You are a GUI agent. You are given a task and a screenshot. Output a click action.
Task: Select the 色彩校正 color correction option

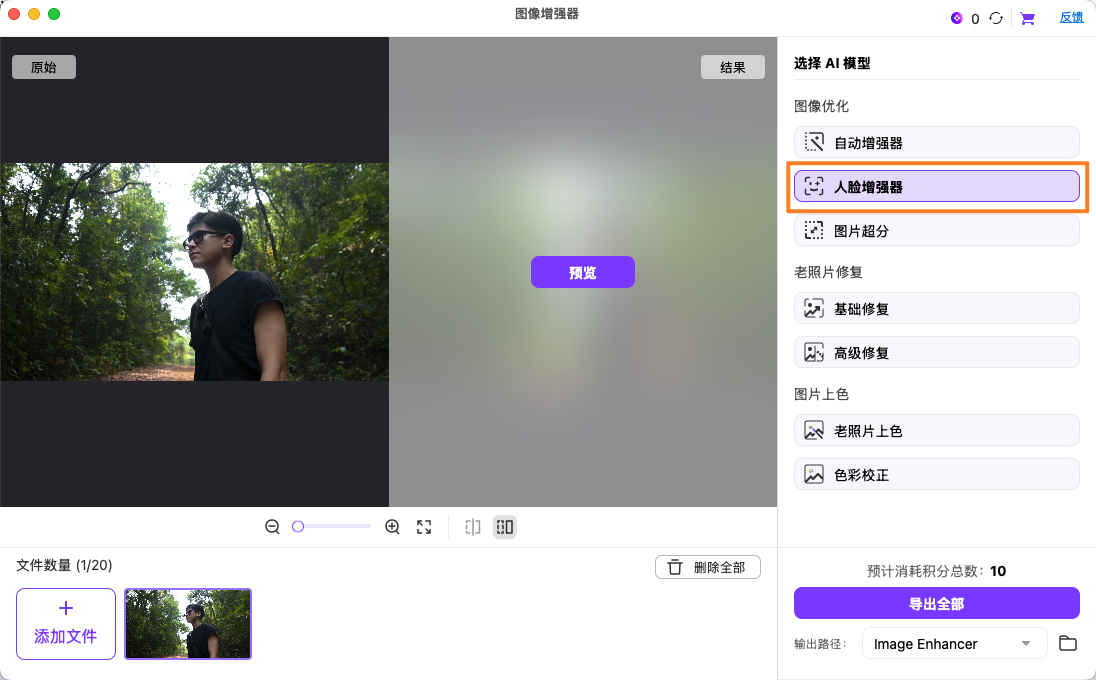[936, 473]
